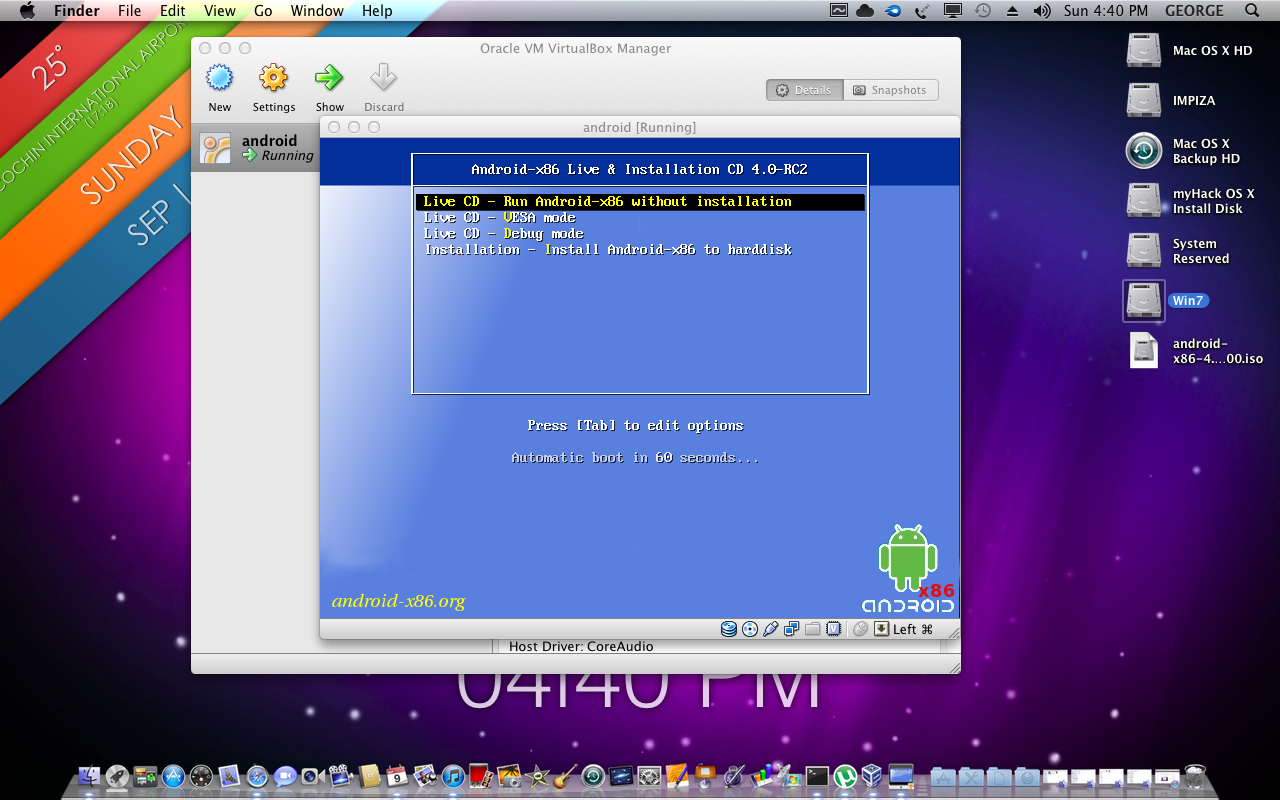Viewport: 1280px width, 800px height.
Task: Open Spotlight search magnifier
Action: (1252, 11)
